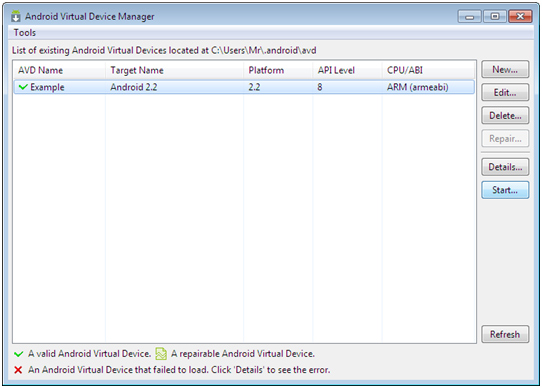This screenshot has height=388, width=542.
Task: Maximize the Android Virtual Device Manager window
Action: pyautogui.click(x=495, y=16)
